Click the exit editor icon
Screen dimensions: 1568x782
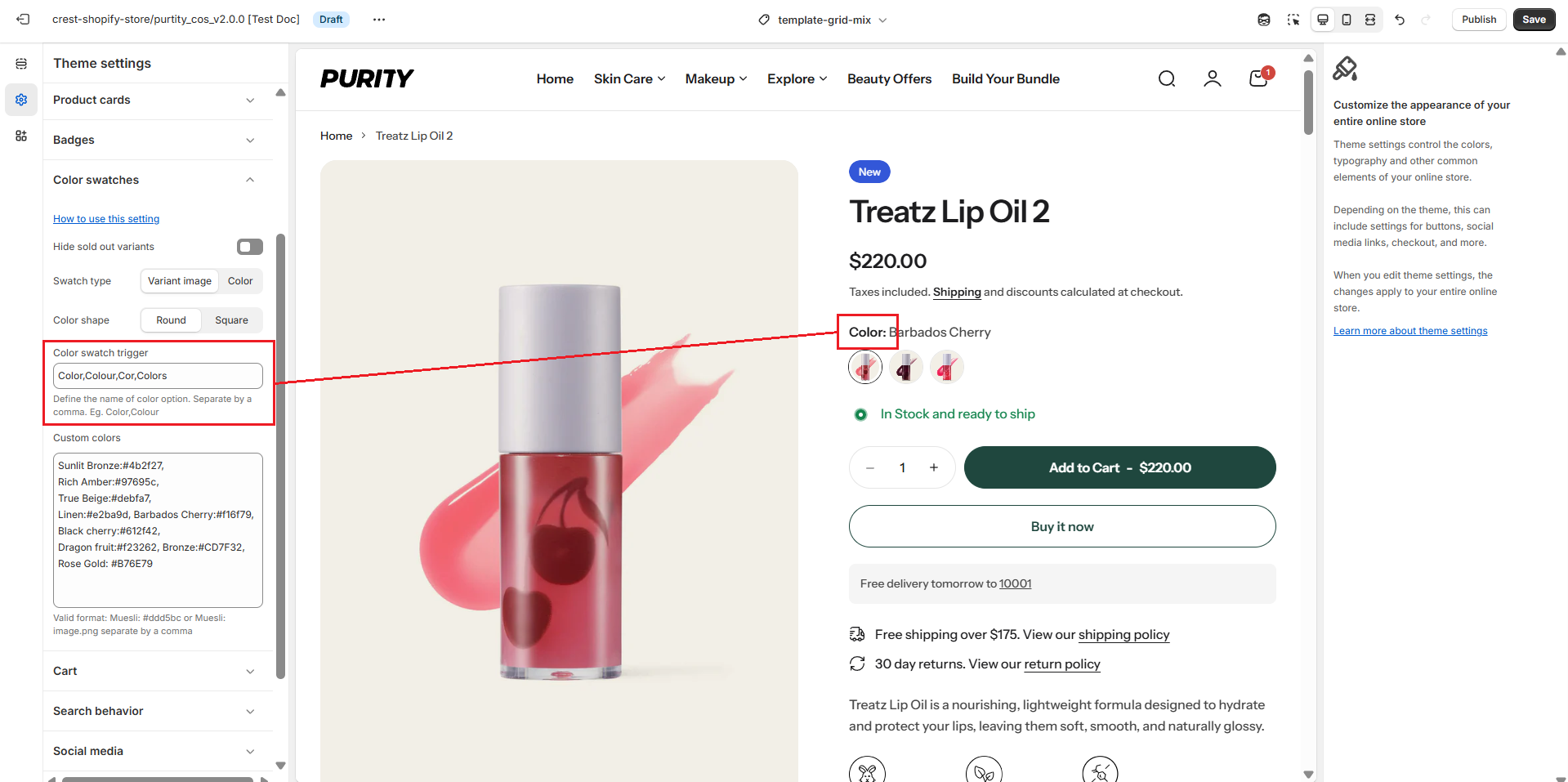(x=23, y=20)
